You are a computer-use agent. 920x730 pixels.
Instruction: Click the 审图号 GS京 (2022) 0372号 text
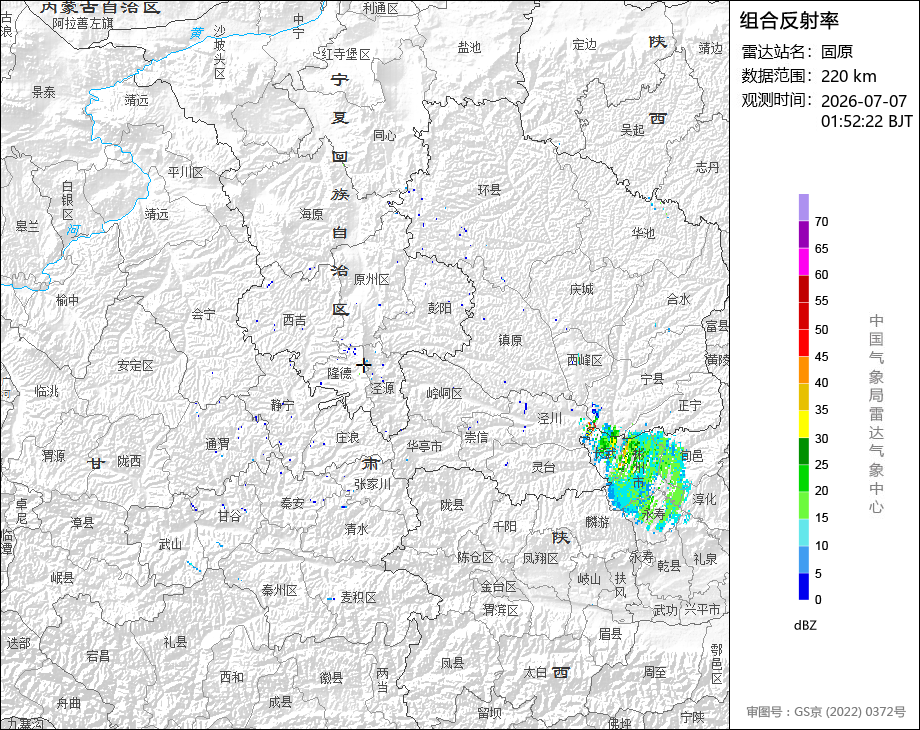[x=826, y=712]
